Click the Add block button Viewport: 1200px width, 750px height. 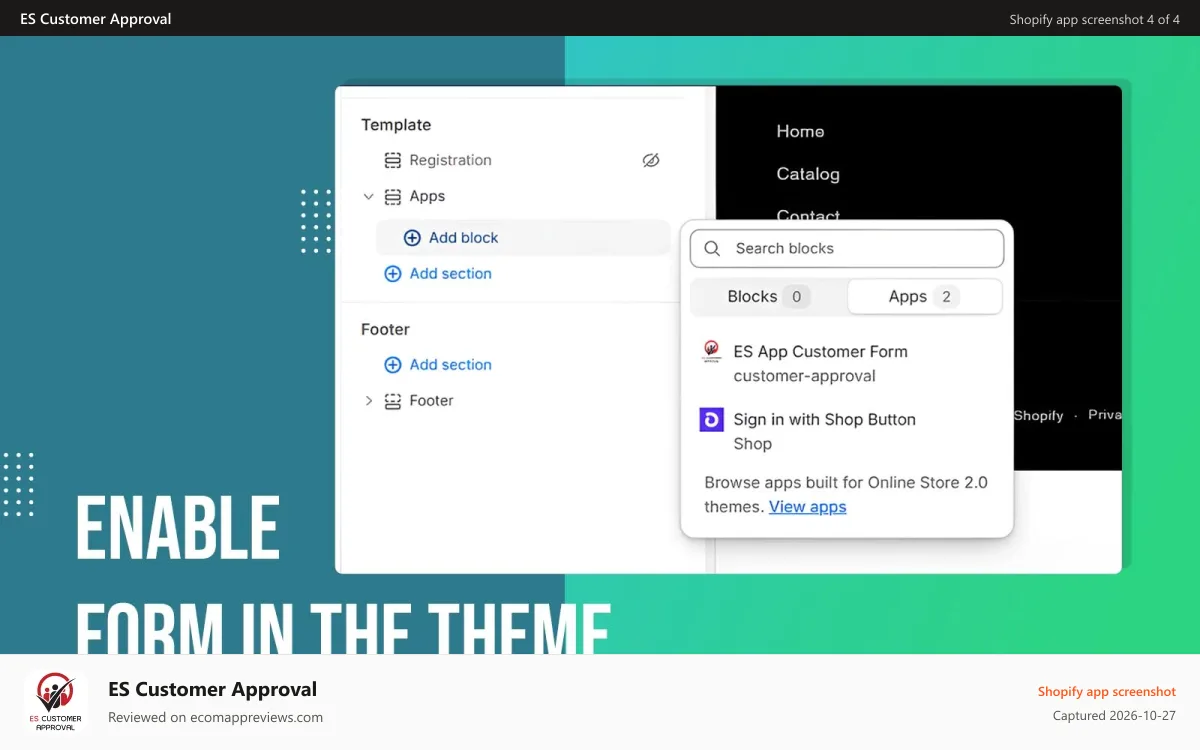tap(523, 238)
